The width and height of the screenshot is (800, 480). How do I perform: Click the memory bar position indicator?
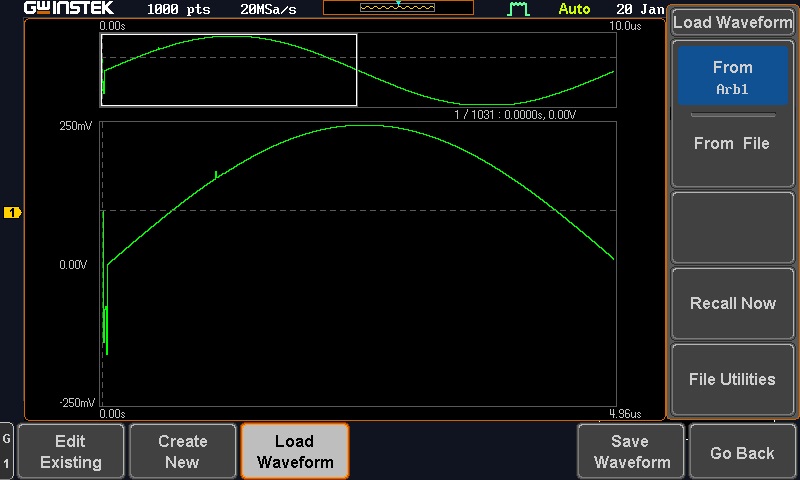398,7
